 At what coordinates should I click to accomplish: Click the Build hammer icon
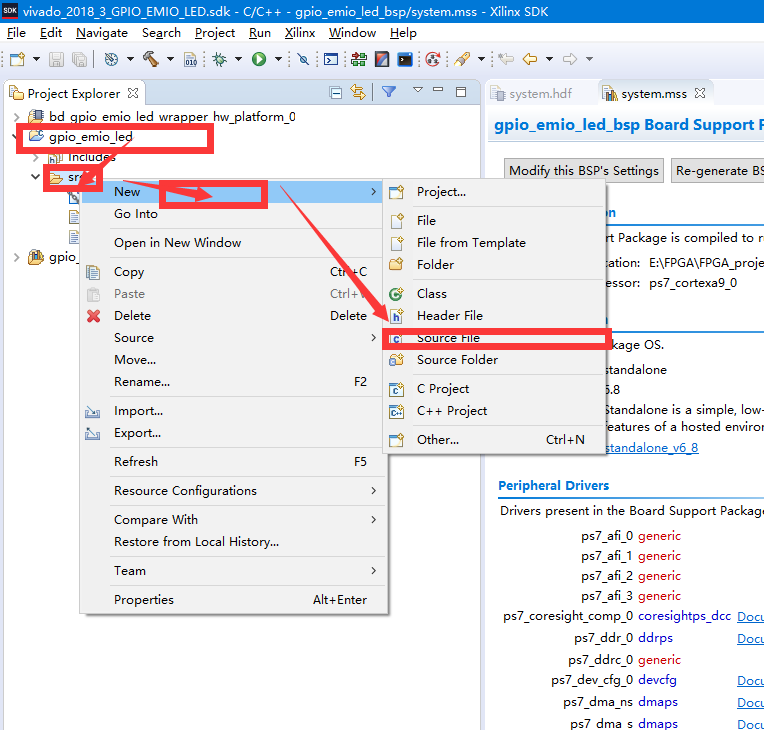pyautogui.click(x=151, y=59)
